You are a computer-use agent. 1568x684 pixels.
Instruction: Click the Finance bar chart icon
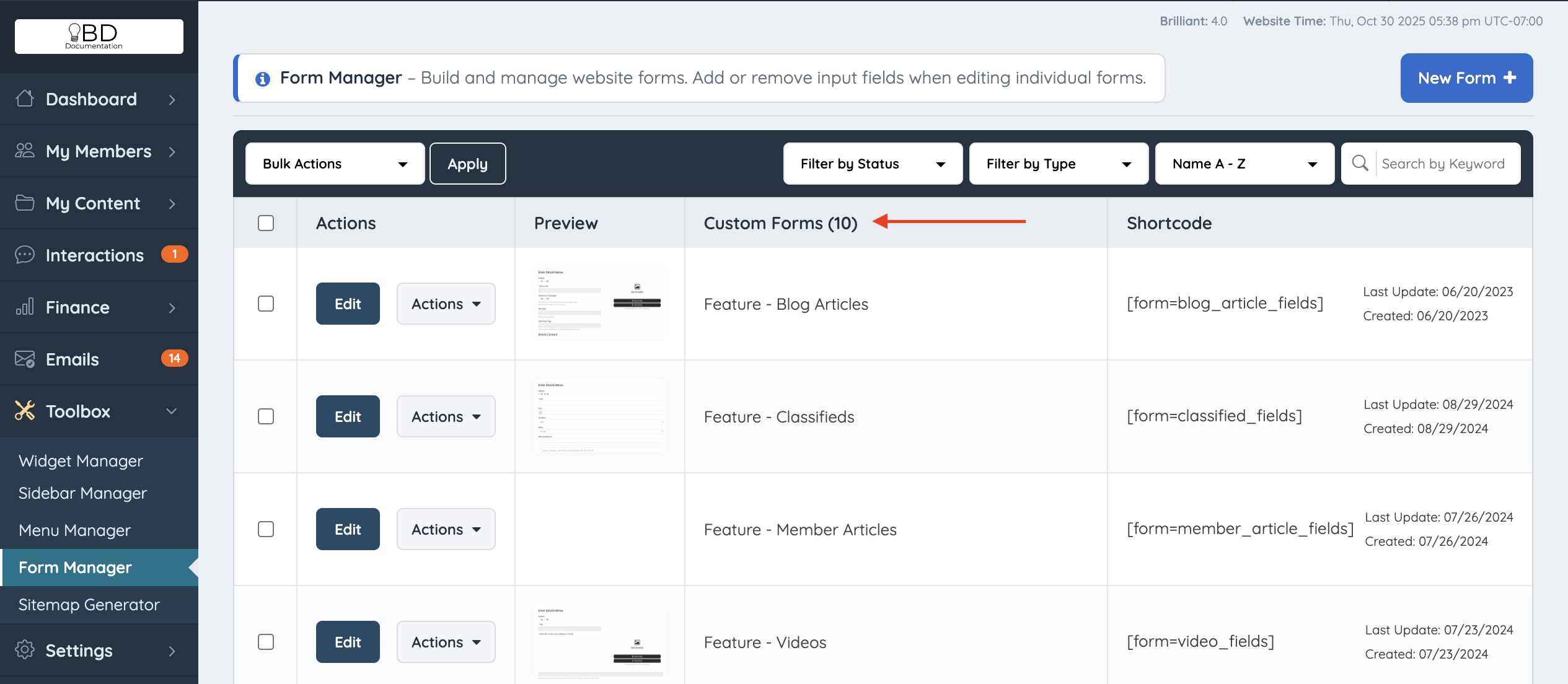(x=25, y=307)
